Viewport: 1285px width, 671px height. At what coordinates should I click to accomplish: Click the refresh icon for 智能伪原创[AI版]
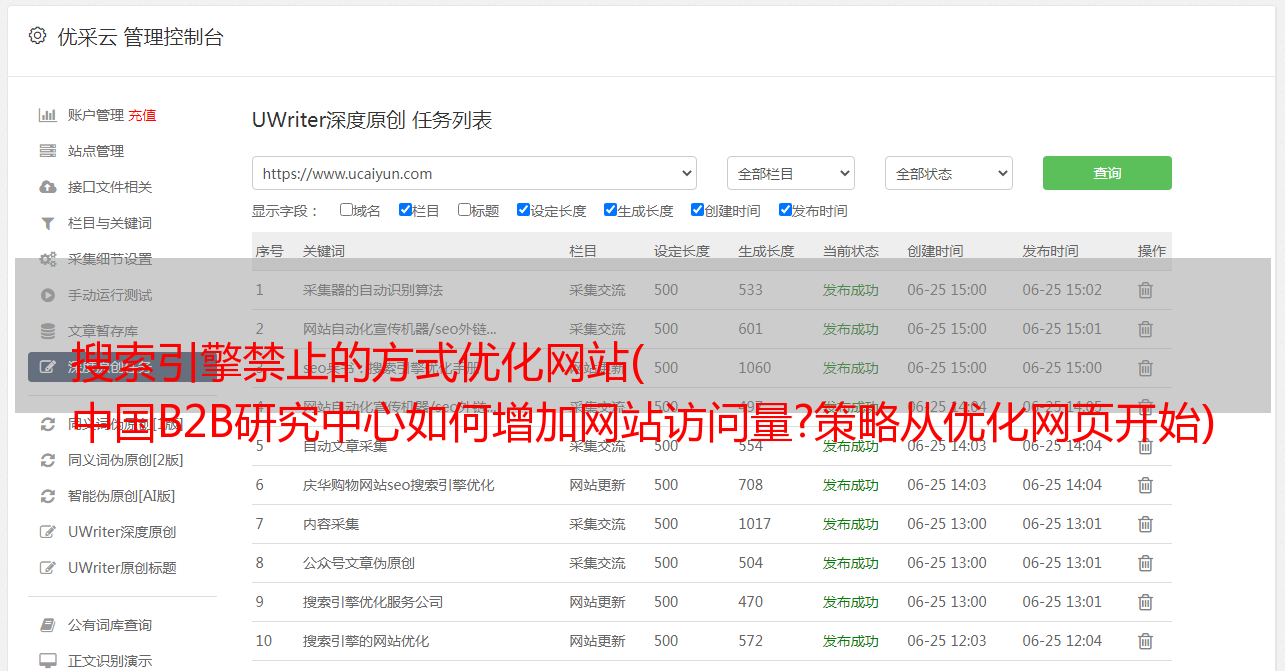click(47, 496)
